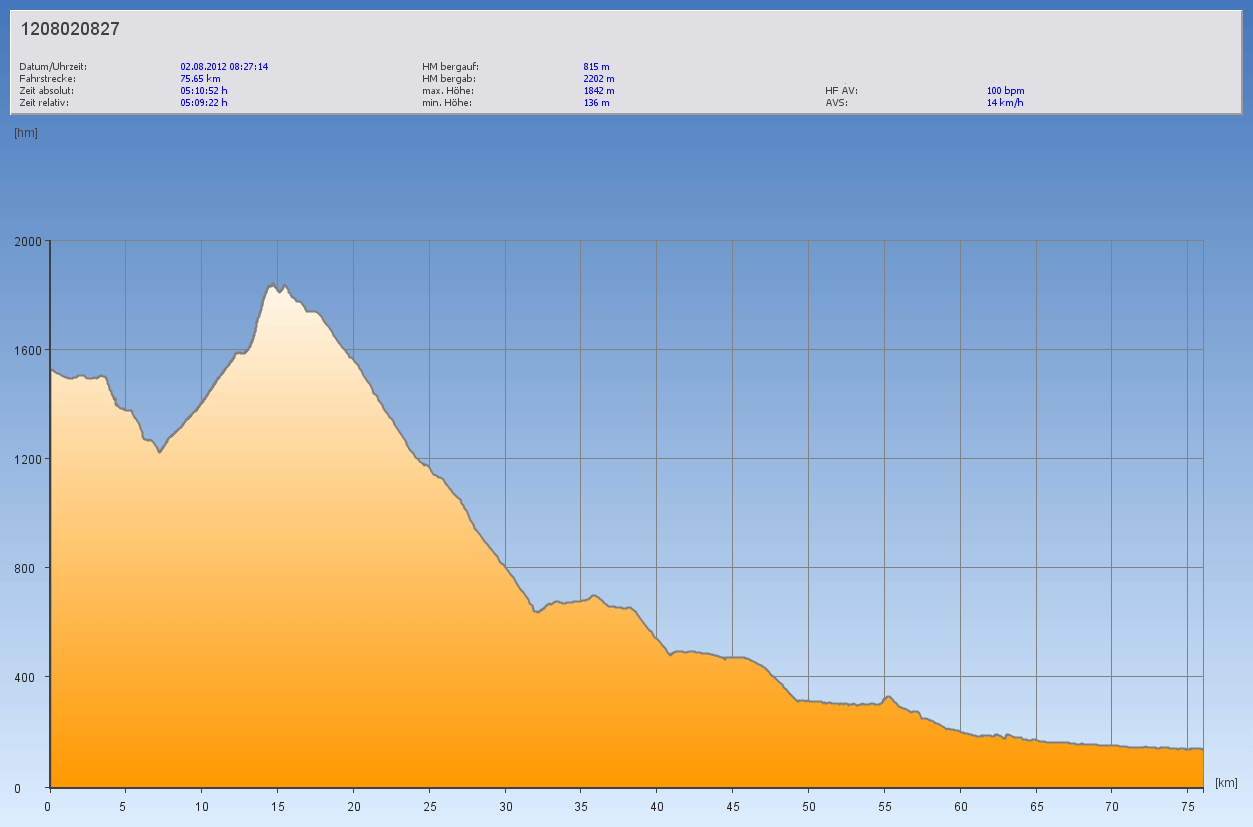Click the [hm] vertical axis unit label
Viewport: 1253px width, 827px height.
coord(26,133)
